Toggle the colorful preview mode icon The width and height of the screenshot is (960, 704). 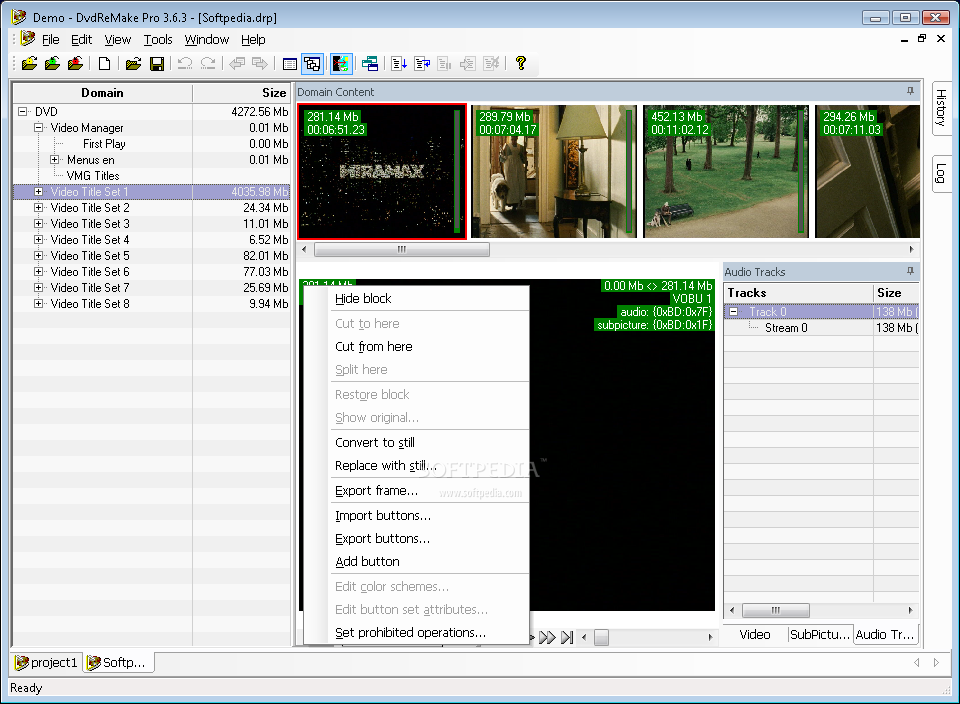pos(341,64)
